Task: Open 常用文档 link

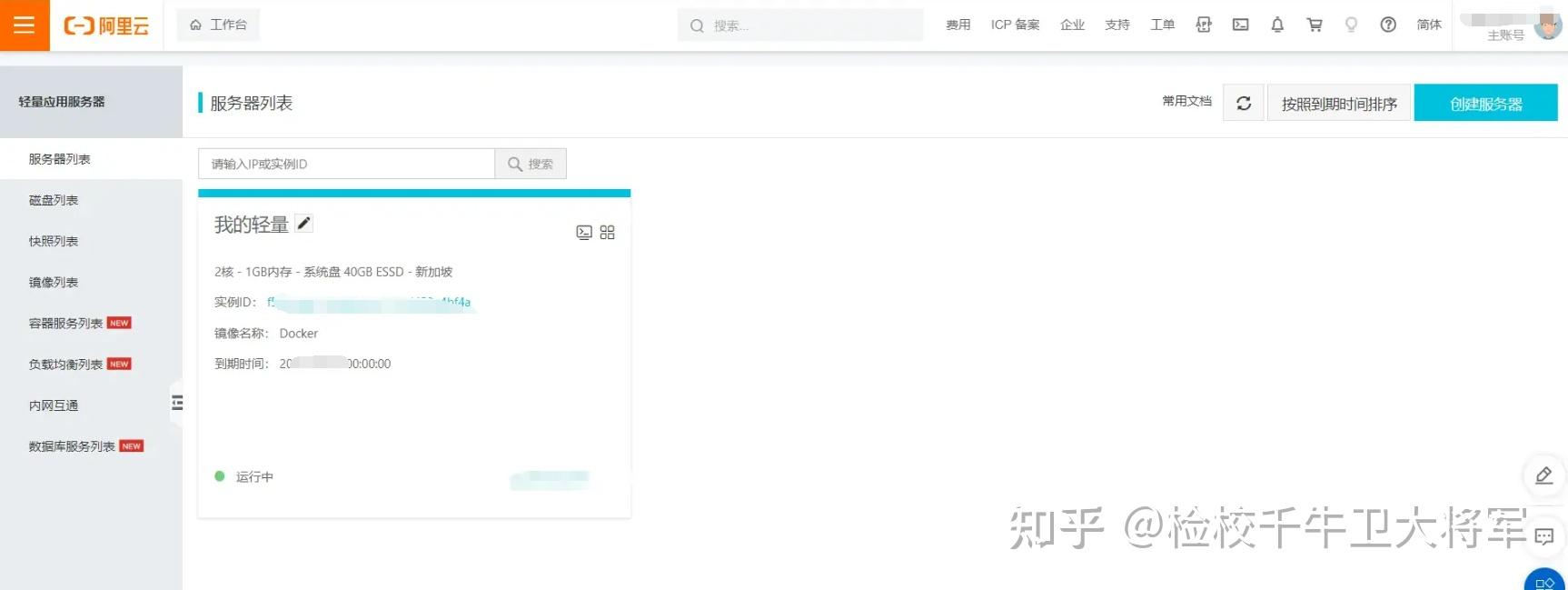Action: 1186,101
